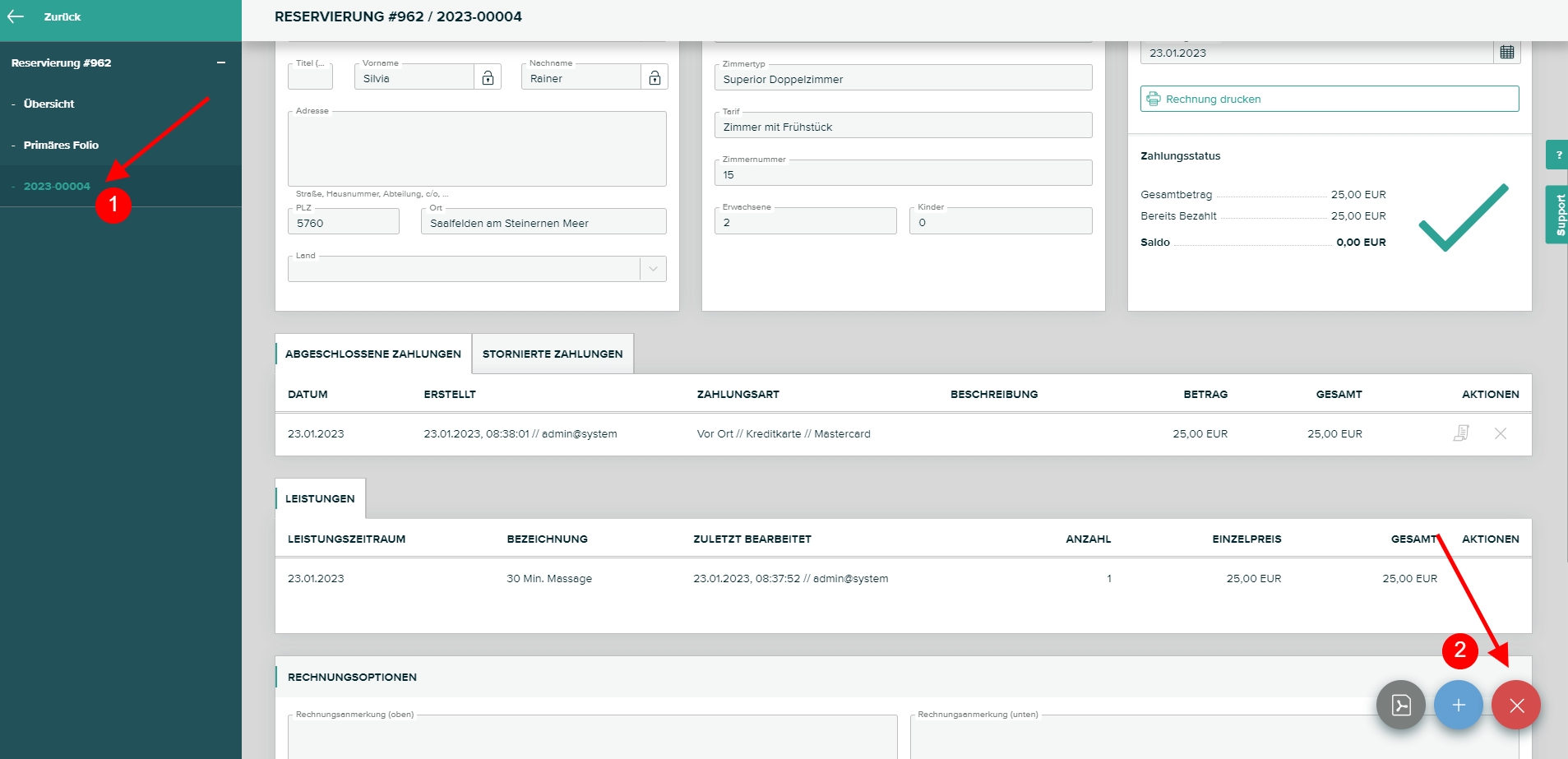Screen dimensions: 1568x759
Task: Go back using the Zurück arrow
Action: (x=16, y=16)
